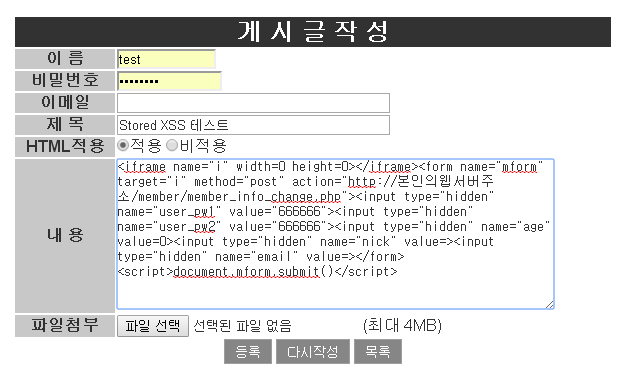Screen dimensions: 617x387
Task: Click inside the content textarea
Action: coord(335,234)
